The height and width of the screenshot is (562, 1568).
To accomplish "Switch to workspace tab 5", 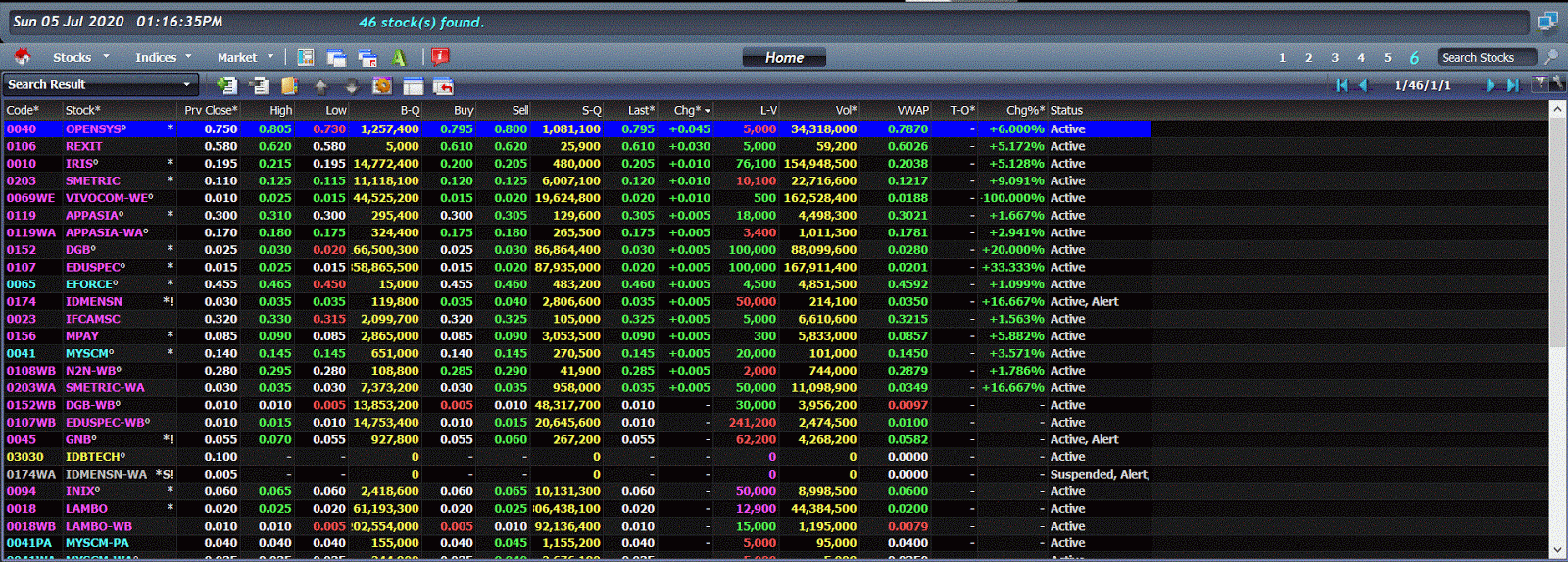I will point(1388,57).
